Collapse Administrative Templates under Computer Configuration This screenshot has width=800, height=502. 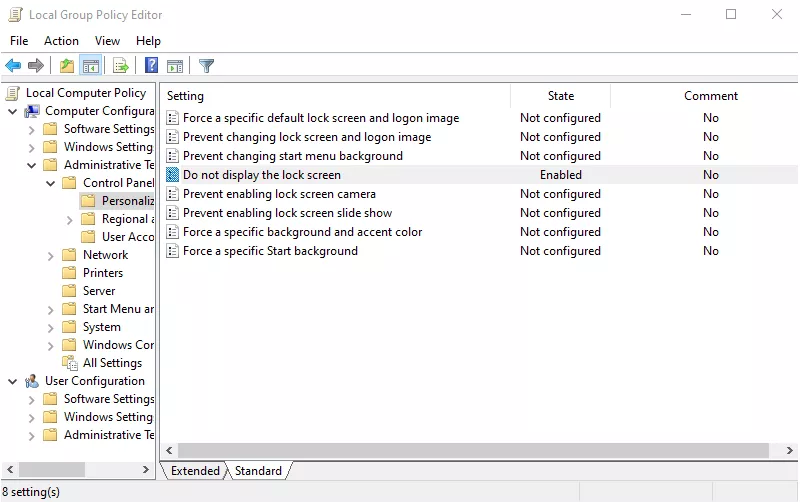click(32, 165)
